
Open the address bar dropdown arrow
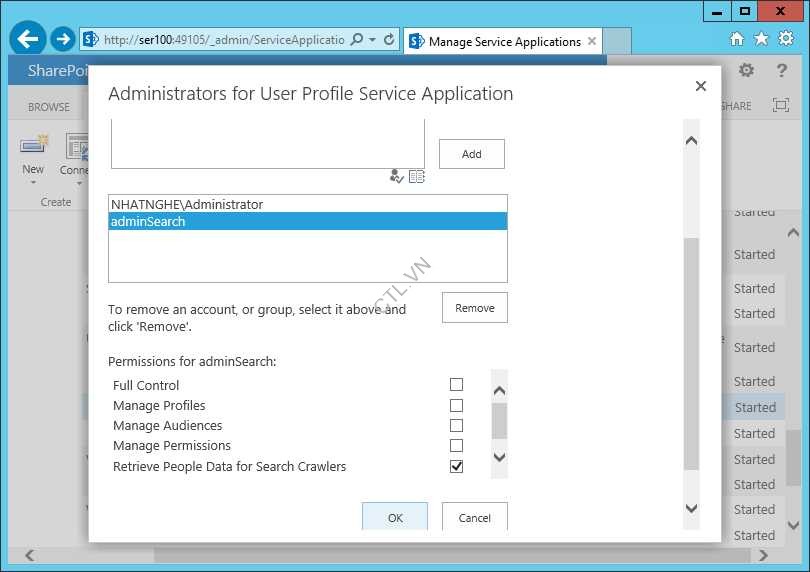372,40
